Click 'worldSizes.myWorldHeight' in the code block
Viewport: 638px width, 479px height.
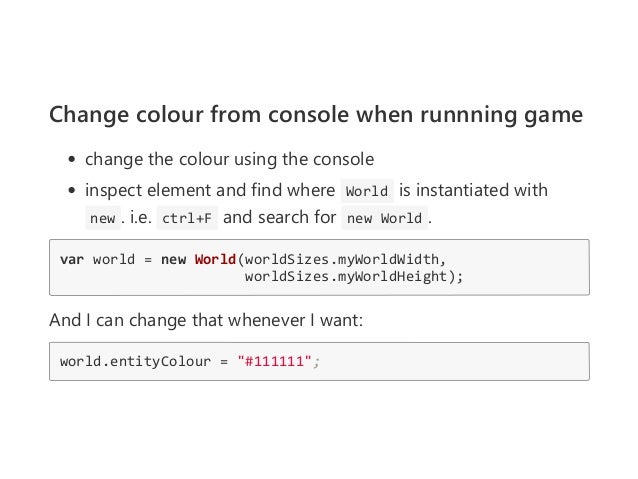click(346, 277)
